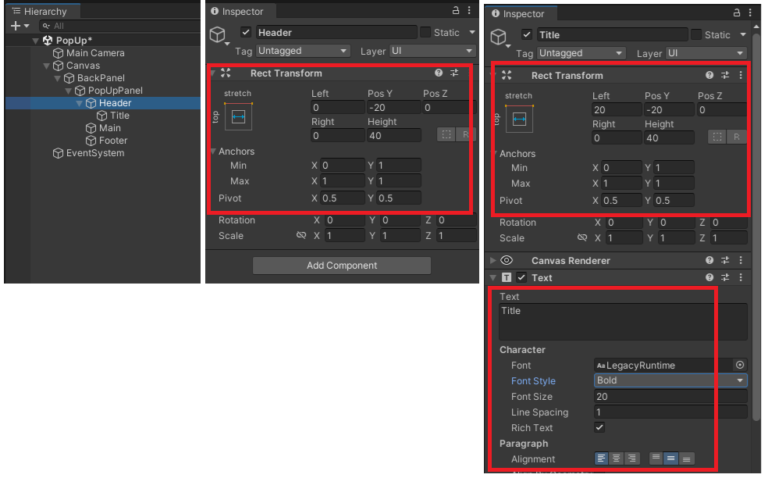Open Rect Transform help icon in Title inspector
The image size is (768, 478).
(x=710, y=75)
